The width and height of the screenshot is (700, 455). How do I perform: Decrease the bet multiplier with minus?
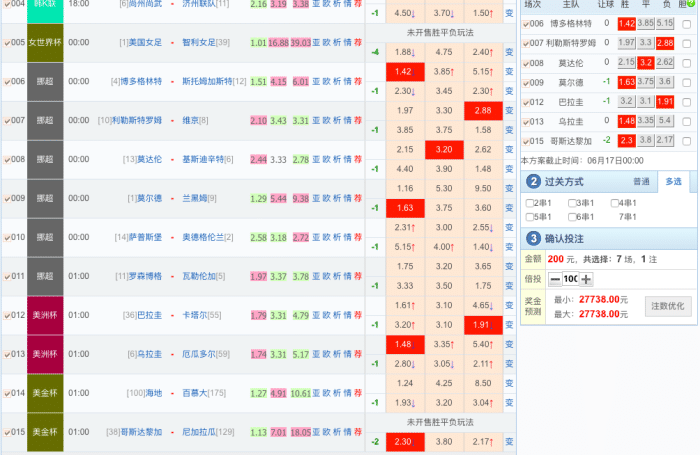(x=555, y=280)
